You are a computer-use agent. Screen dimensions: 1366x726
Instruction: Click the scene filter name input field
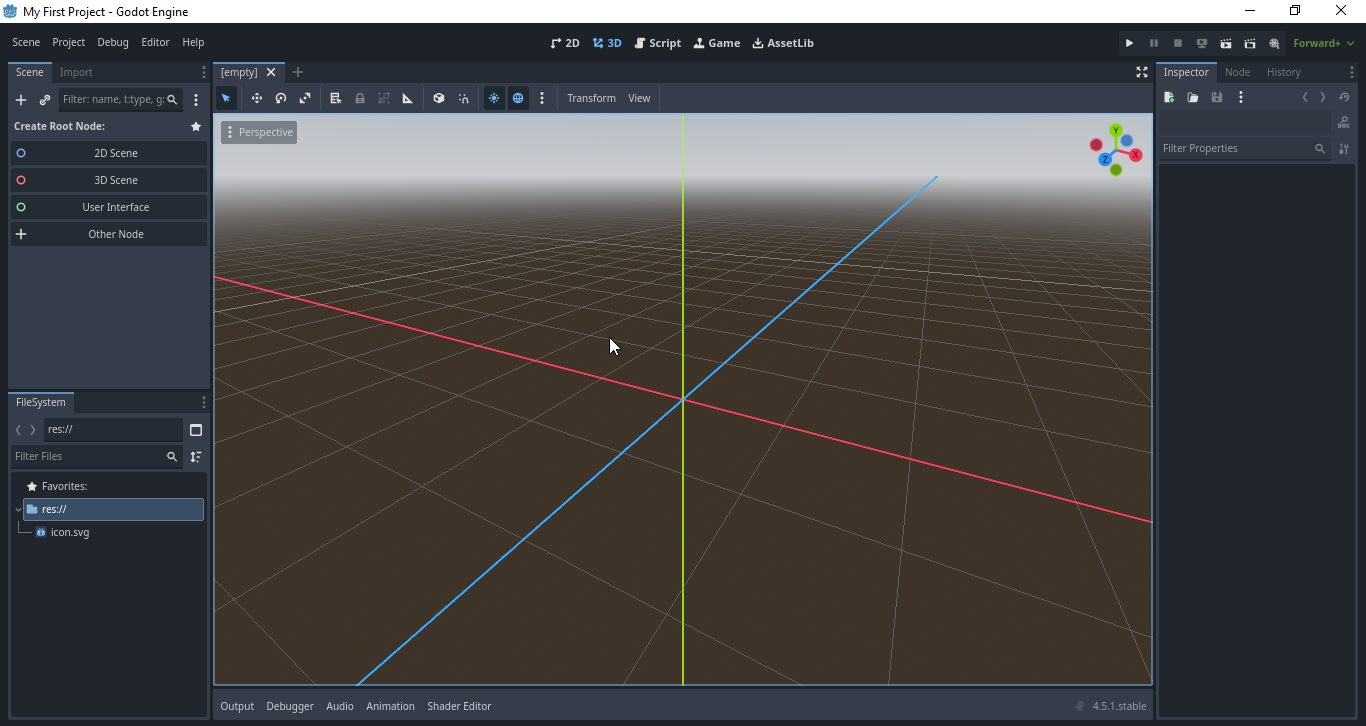(120, 100)
